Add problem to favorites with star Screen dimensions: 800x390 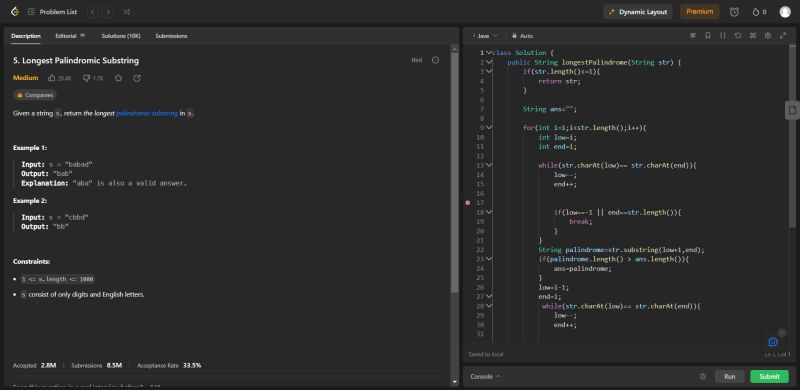(x=118, y=78)
